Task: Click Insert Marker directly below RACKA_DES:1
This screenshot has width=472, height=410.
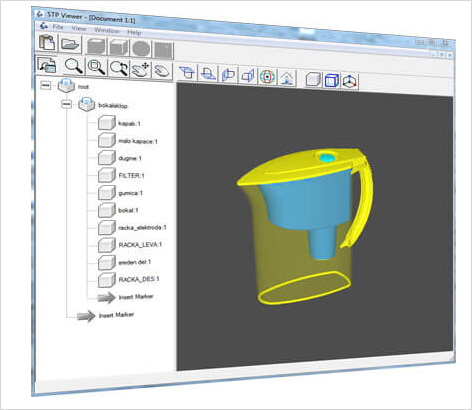Action: tap(136, 297)
